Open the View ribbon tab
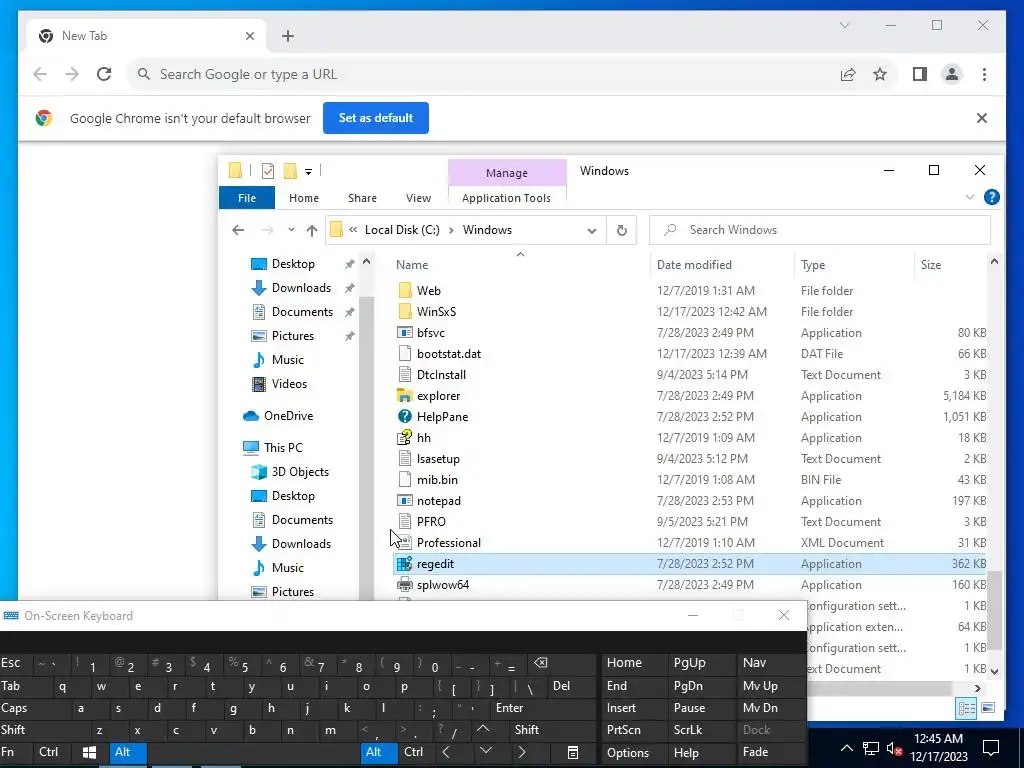 click(x=419, y=198)
